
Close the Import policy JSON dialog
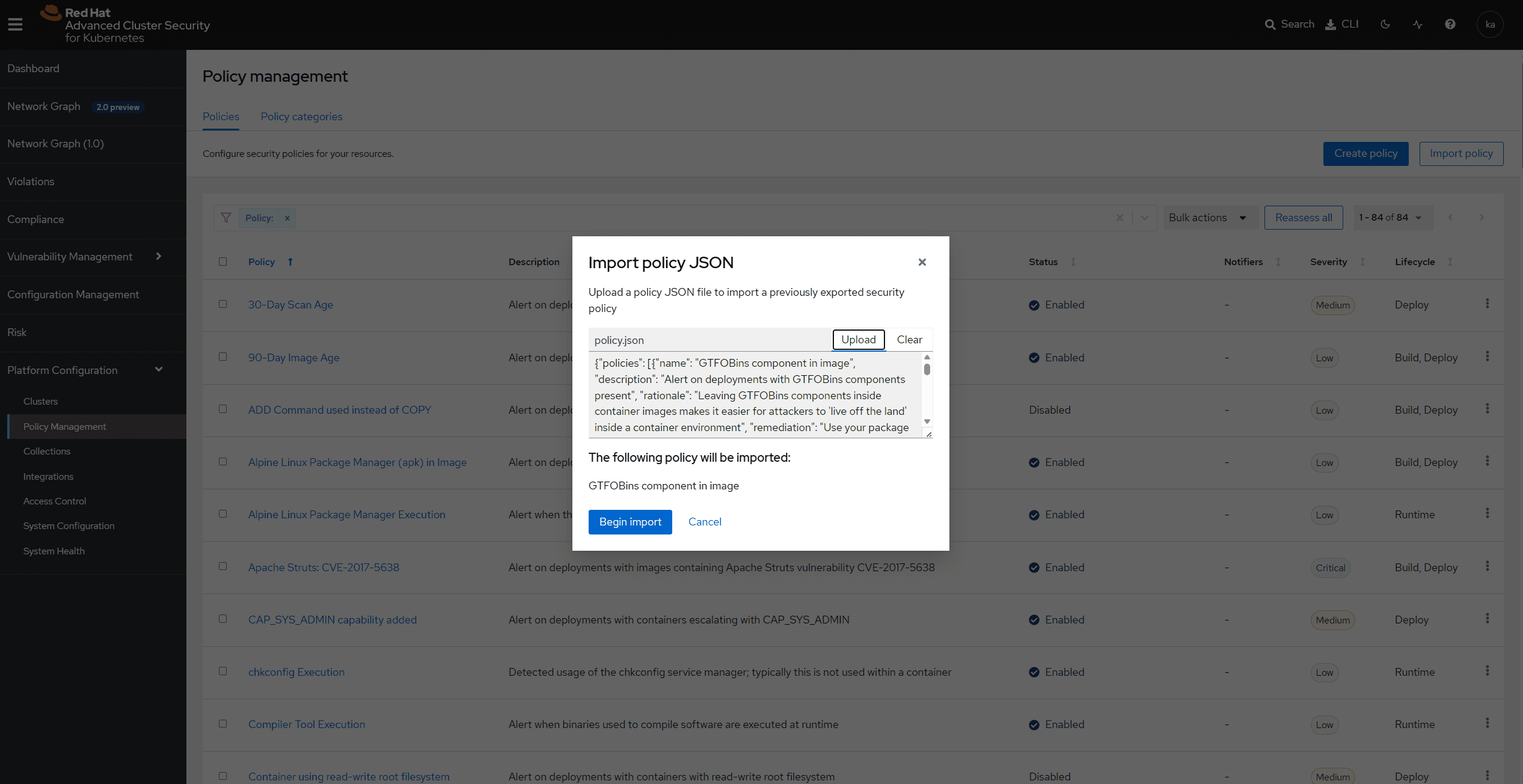pyautogui.click(x=922, y=262)
